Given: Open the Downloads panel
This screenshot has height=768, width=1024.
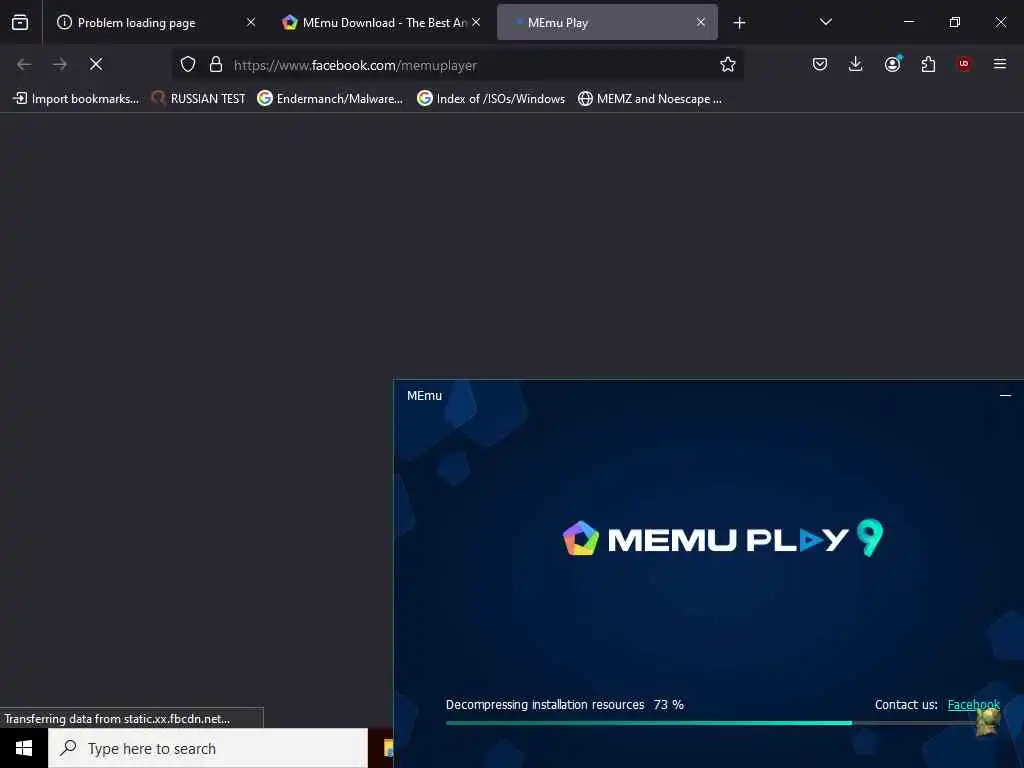Looking at the screenshot, I should tap(856, 64).
